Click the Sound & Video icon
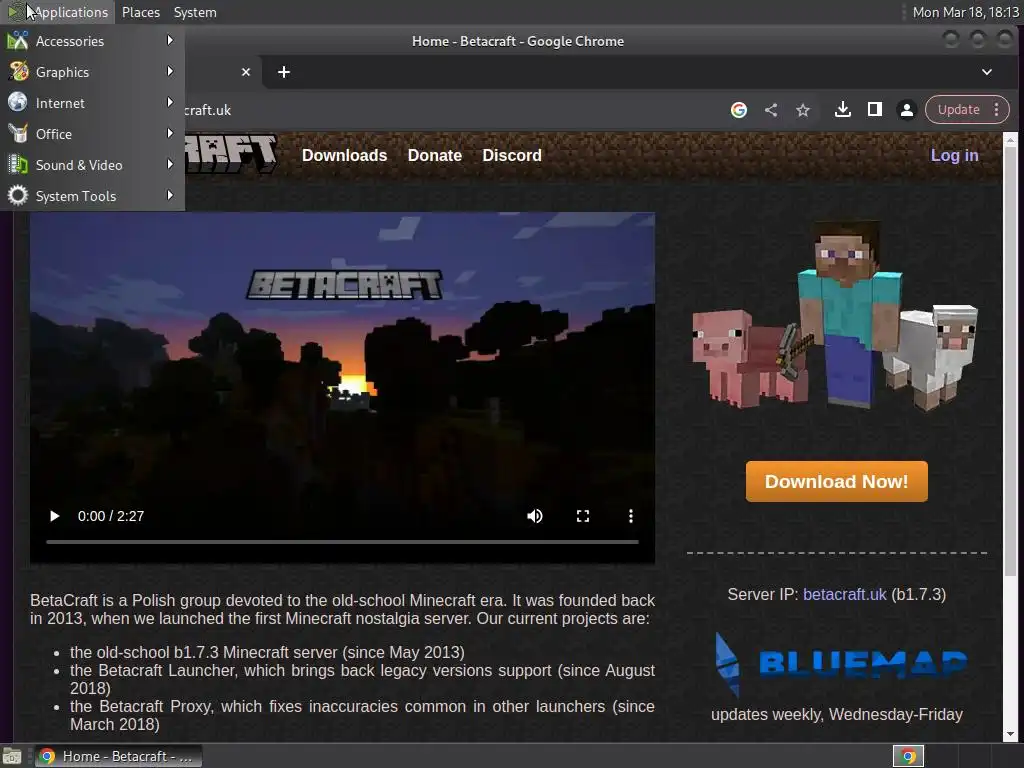The height and width of the screenshot is (768, 1024). click(x=18, y=164)
